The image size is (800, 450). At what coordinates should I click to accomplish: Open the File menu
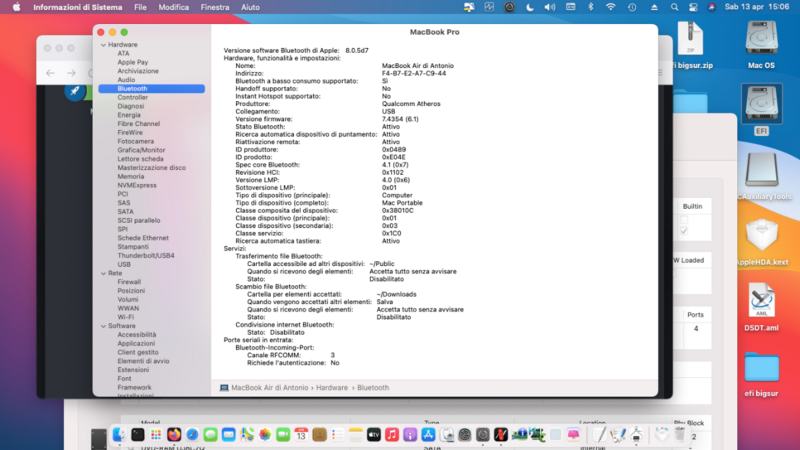point(140,7)
